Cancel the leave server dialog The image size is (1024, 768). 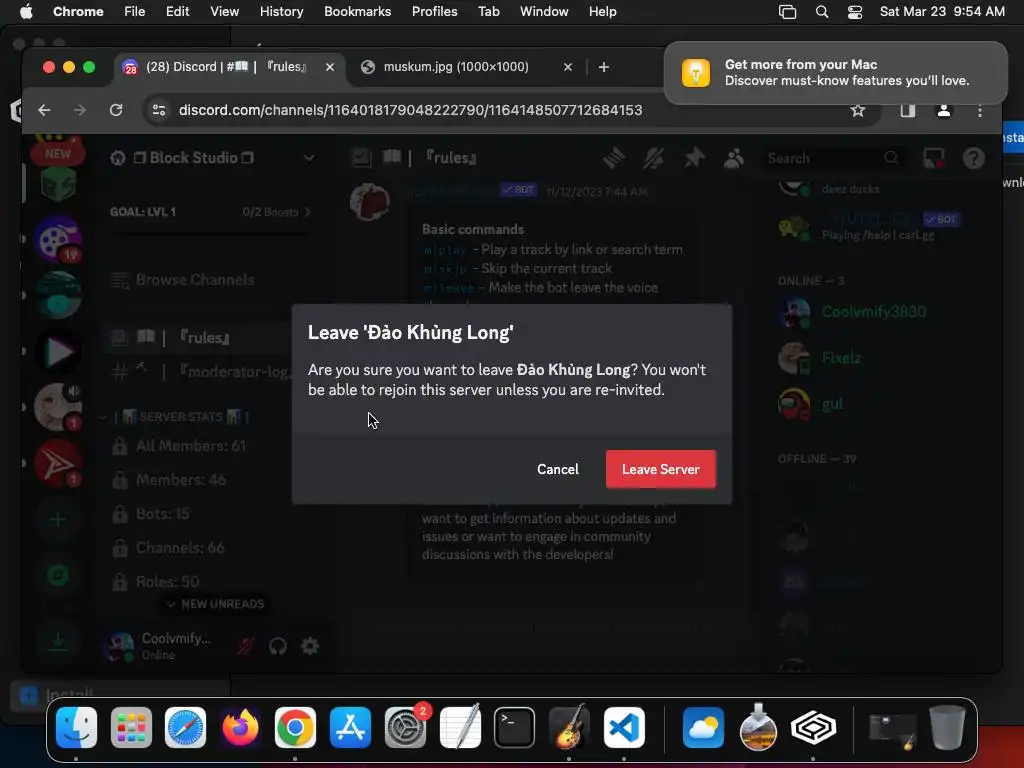tap(558, 469)
